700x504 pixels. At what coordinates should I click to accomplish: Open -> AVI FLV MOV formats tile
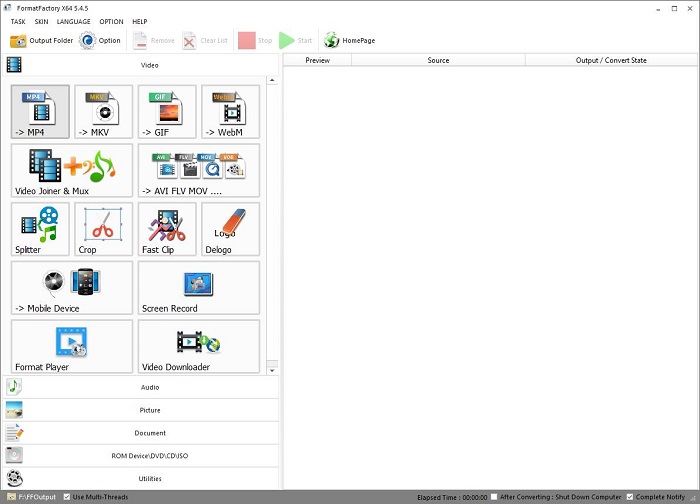point(199,170)
